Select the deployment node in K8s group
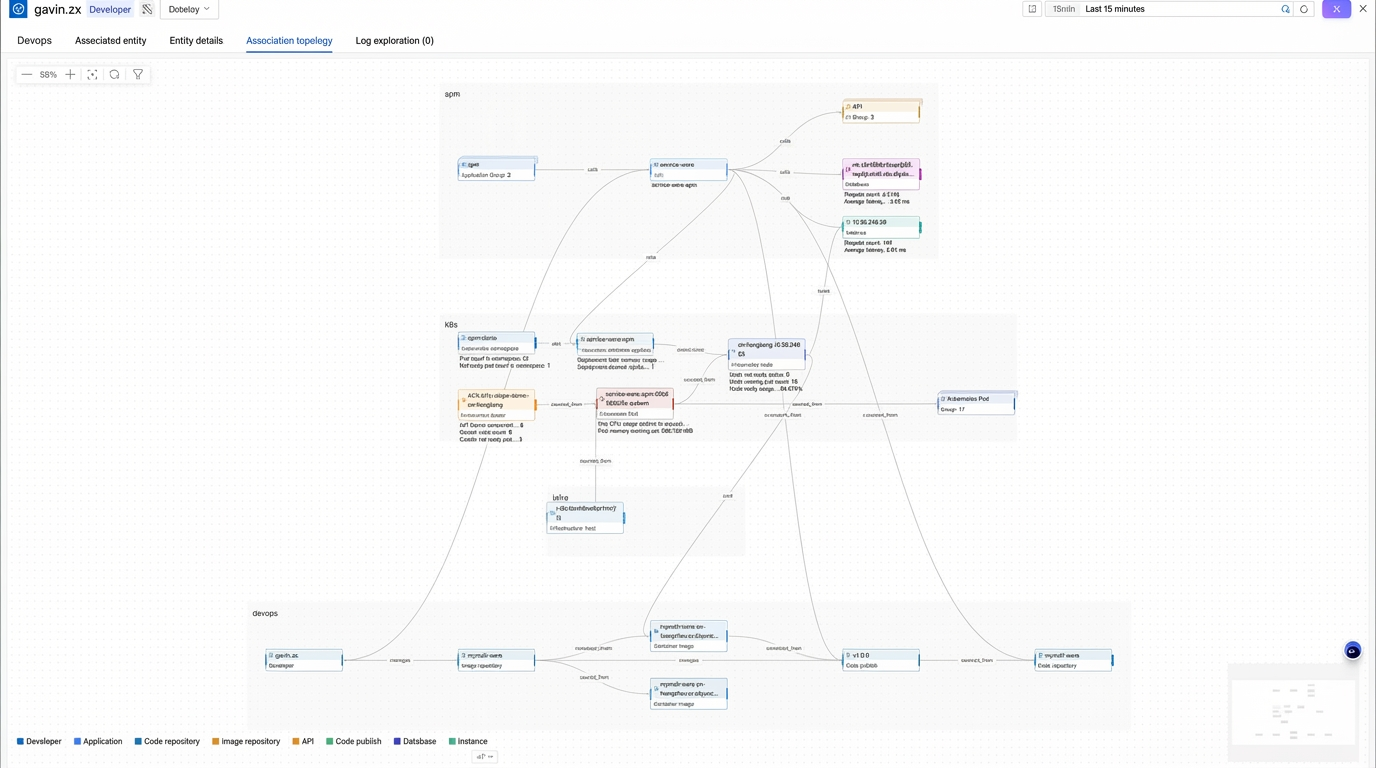Image resolution: width=1376 pixels, height=768 pixels. click(x=615, y=344)
